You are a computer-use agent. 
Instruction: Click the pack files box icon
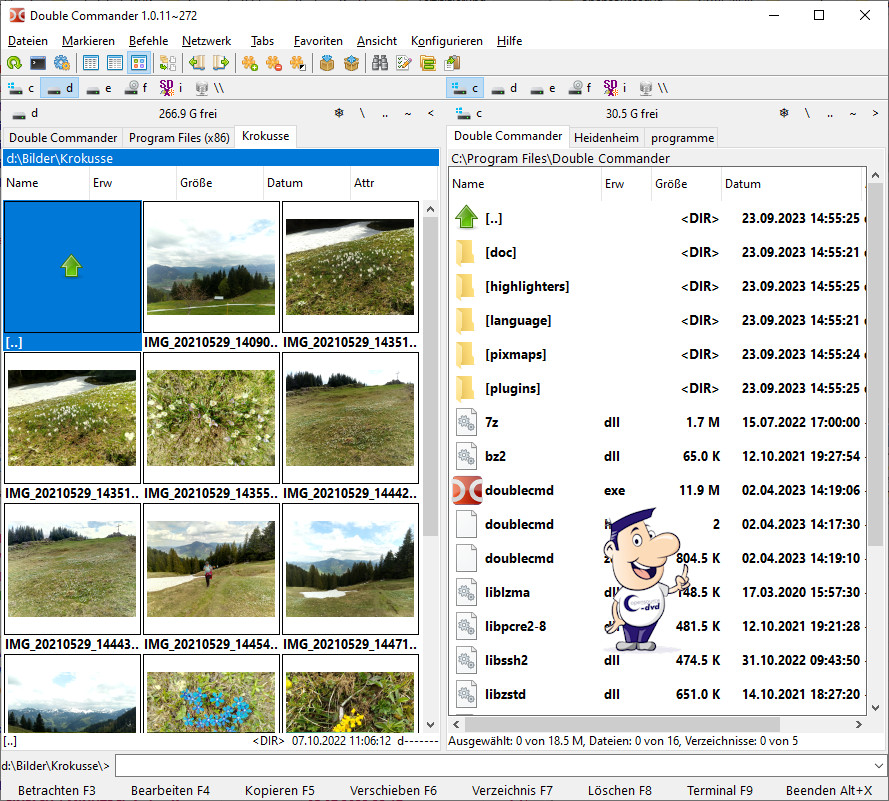[x=326, y=63]
